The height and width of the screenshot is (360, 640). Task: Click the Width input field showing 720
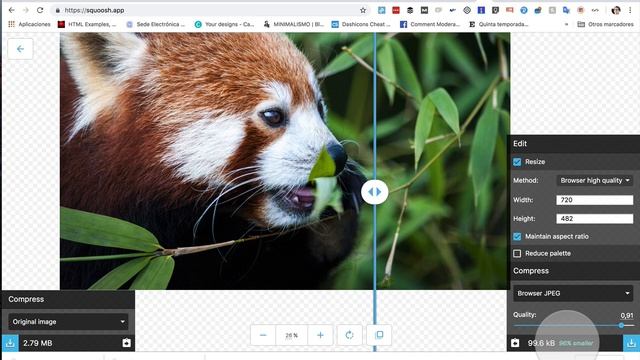click(594, 200)
